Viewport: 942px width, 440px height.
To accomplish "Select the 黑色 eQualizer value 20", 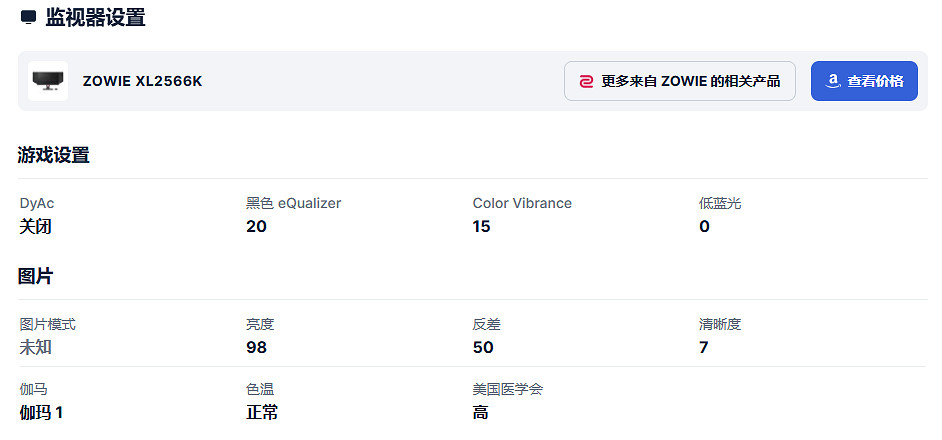I will click(256, 227).
